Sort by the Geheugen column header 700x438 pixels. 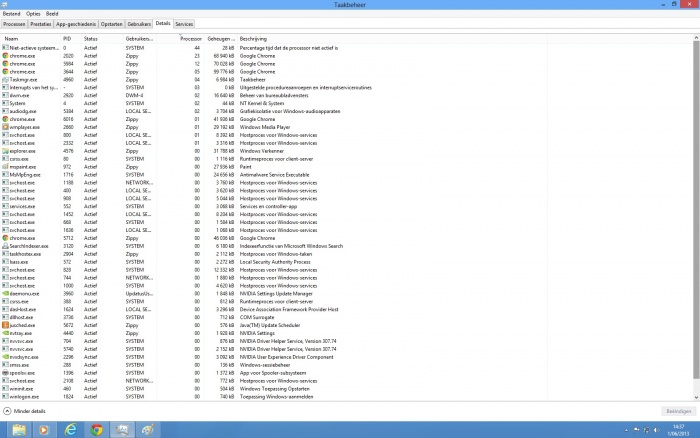[221, 39]
